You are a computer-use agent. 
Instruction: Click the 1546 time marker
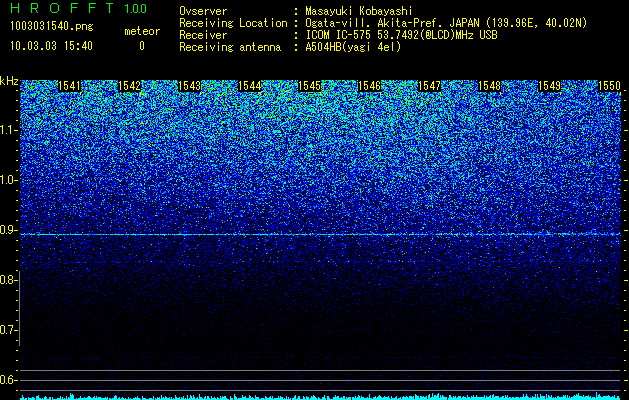click(x=369, y=86)
